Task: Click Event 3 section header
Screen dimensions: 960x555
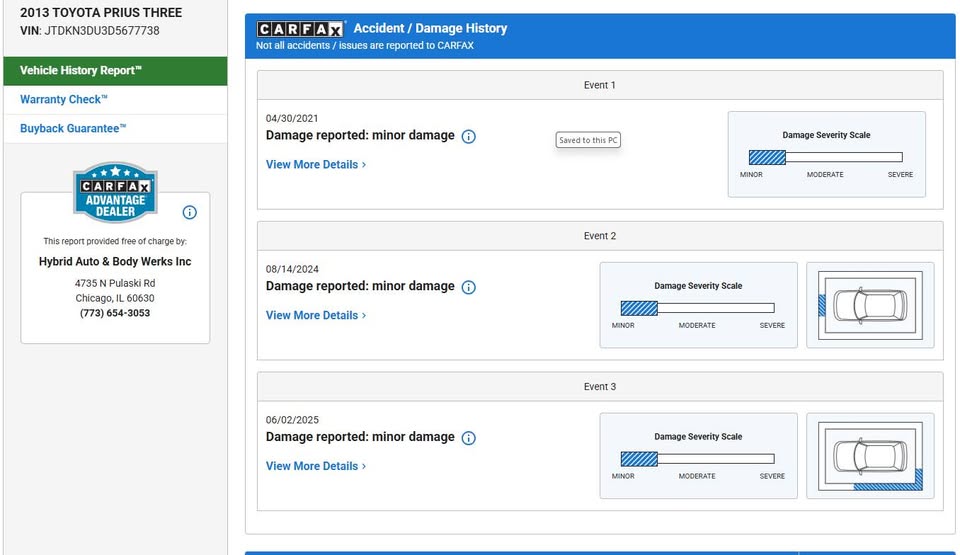Action: pyautogui.click(x=600, y=387)
